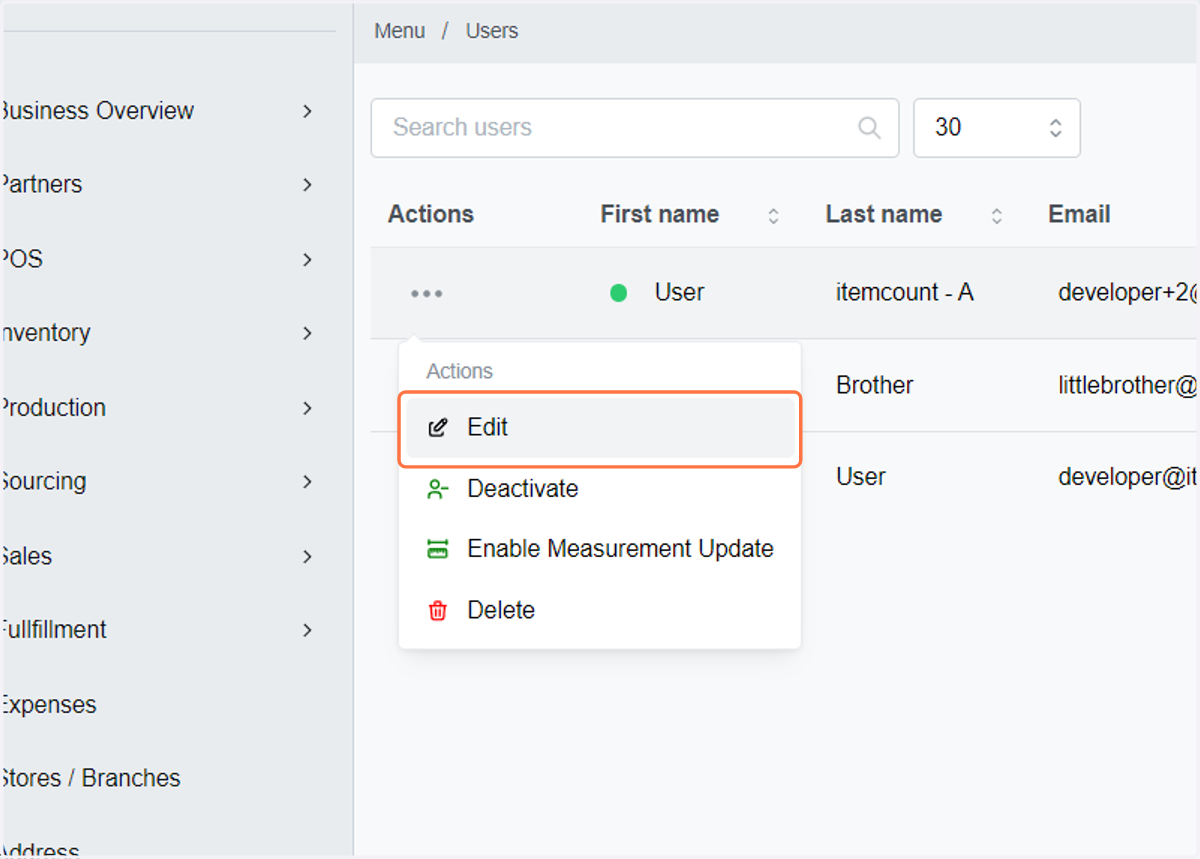The width and height of the screenshot is (1200, 859).
Task: Click the User last name in the third row
Action: [861, 477]
